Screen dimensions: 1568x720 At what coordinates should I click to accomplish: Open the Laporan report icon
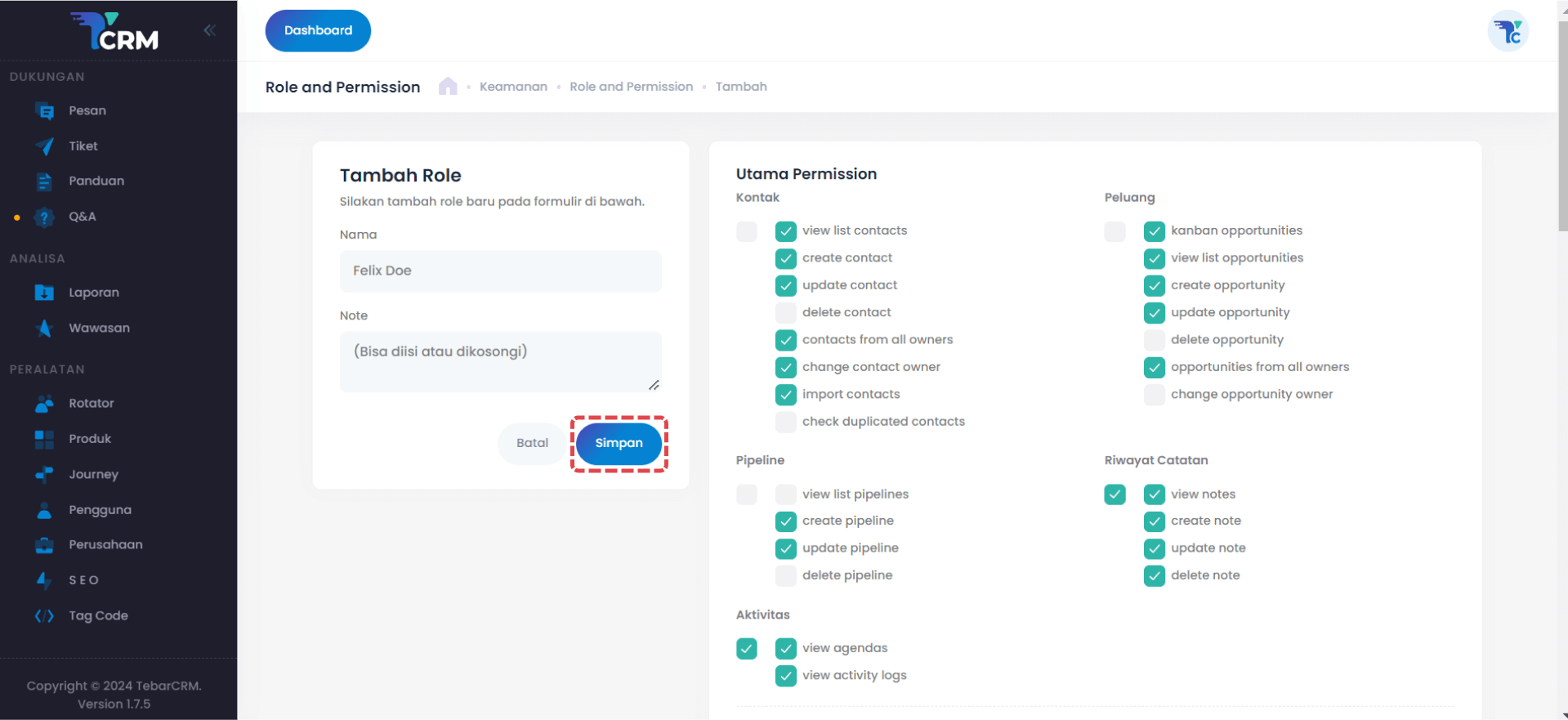coord(45,293)
